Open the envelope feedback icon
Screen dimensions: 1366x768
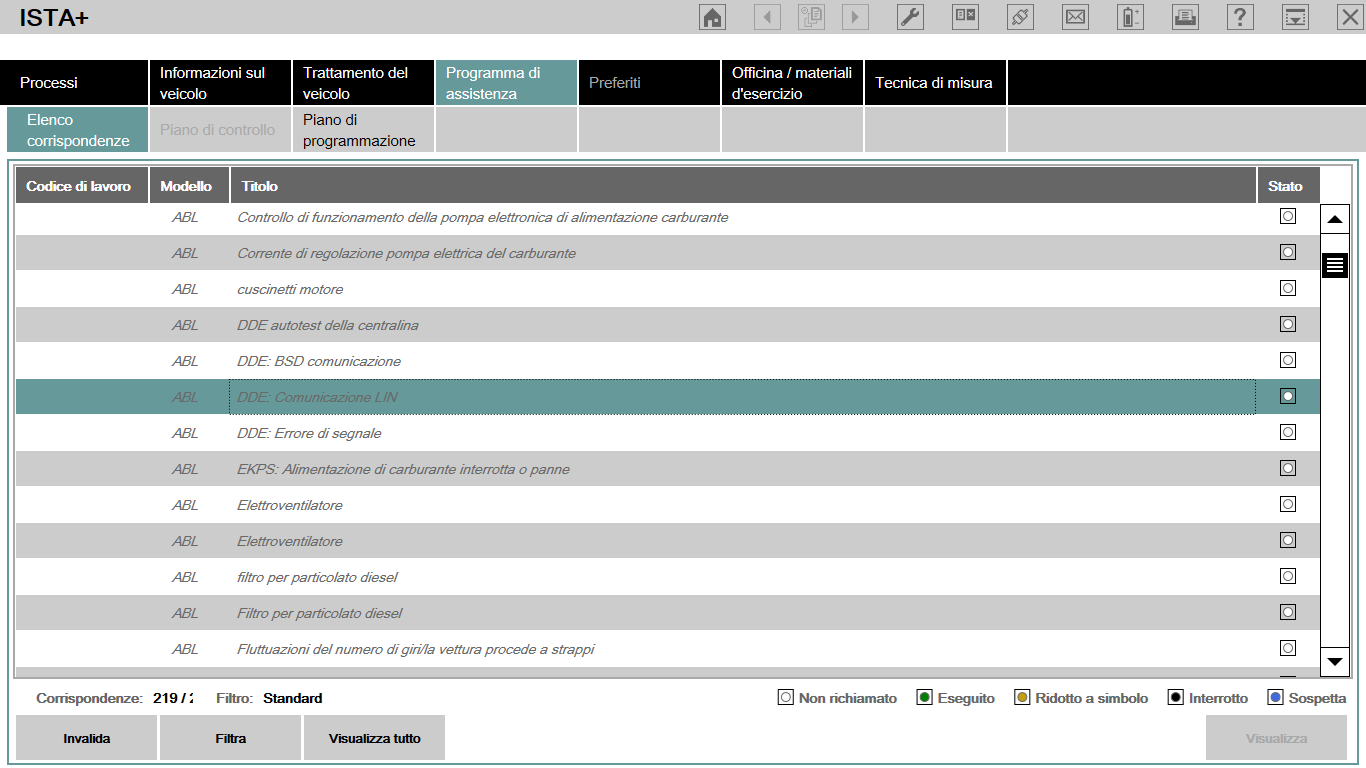click(x=1075, y=17)
